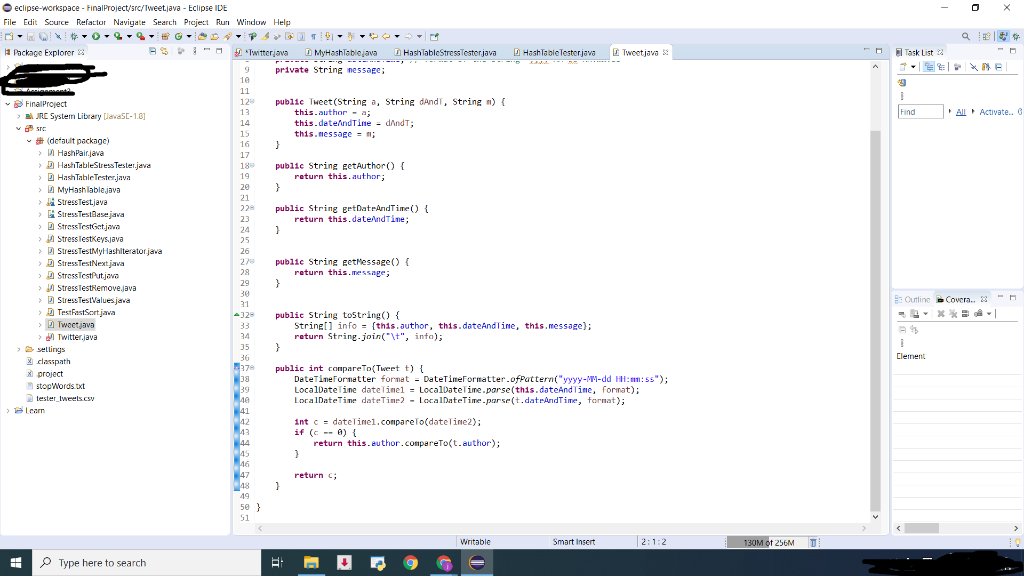Click Remove Active Session X icon in Coverage
The height and width of the screenshot is (576, 1024).
(x=941, y=314)
